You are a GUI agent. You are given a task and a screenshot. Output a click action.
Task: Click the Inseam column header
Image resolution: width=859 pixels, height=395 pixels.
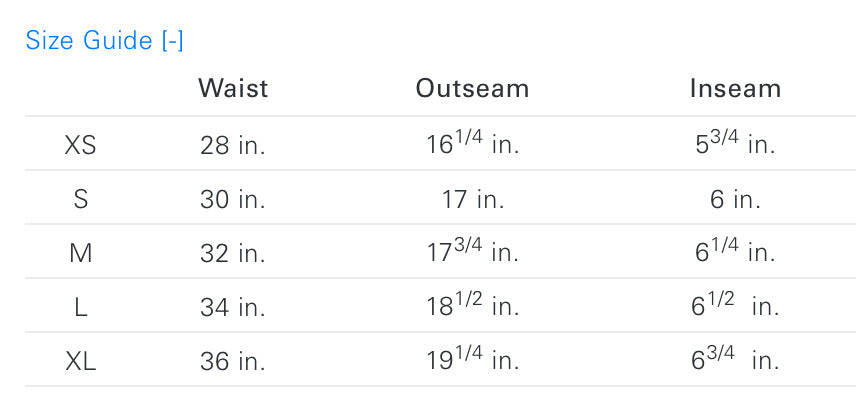[735, 88]
